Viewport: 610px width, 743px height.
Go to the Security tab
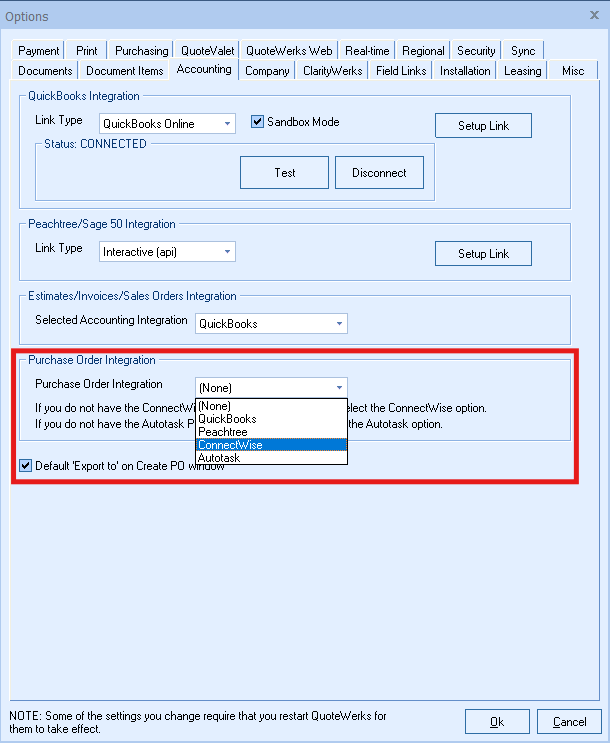tap(476, 51)
